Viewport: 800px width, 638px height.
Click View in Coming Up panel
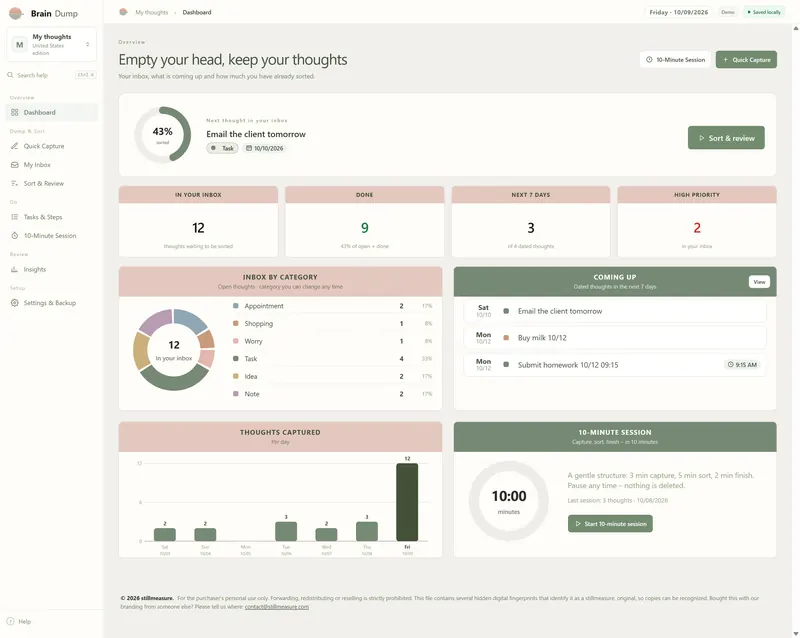tap(759, 282)
